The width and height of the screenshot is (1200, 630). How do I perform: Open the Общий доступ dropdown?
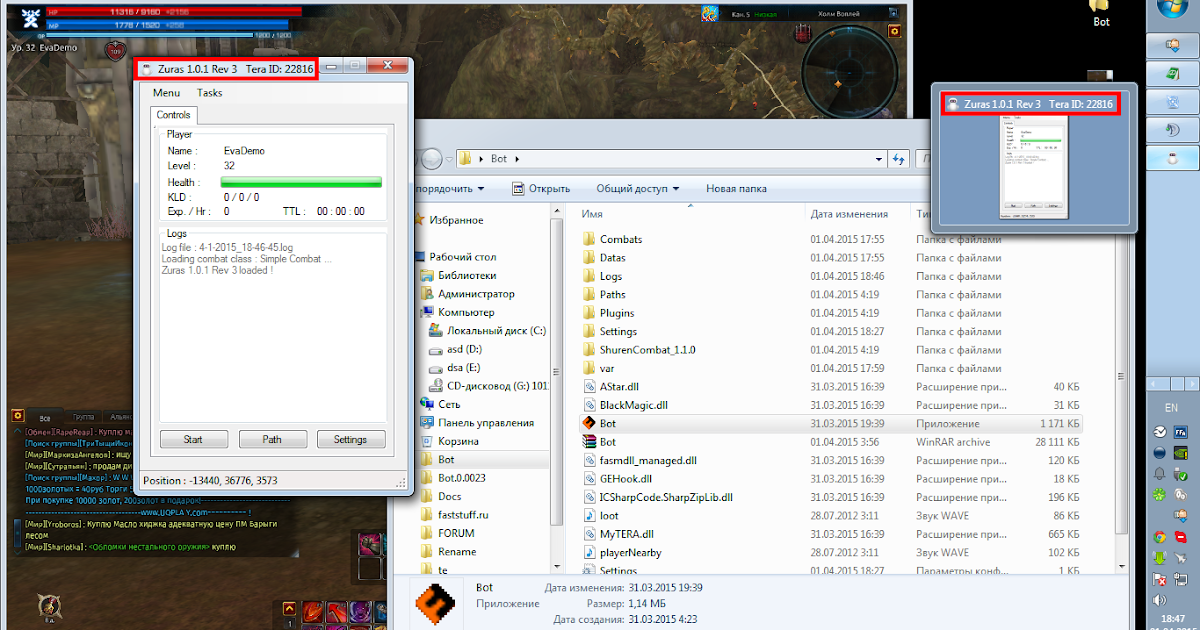(x=637, y=188)
